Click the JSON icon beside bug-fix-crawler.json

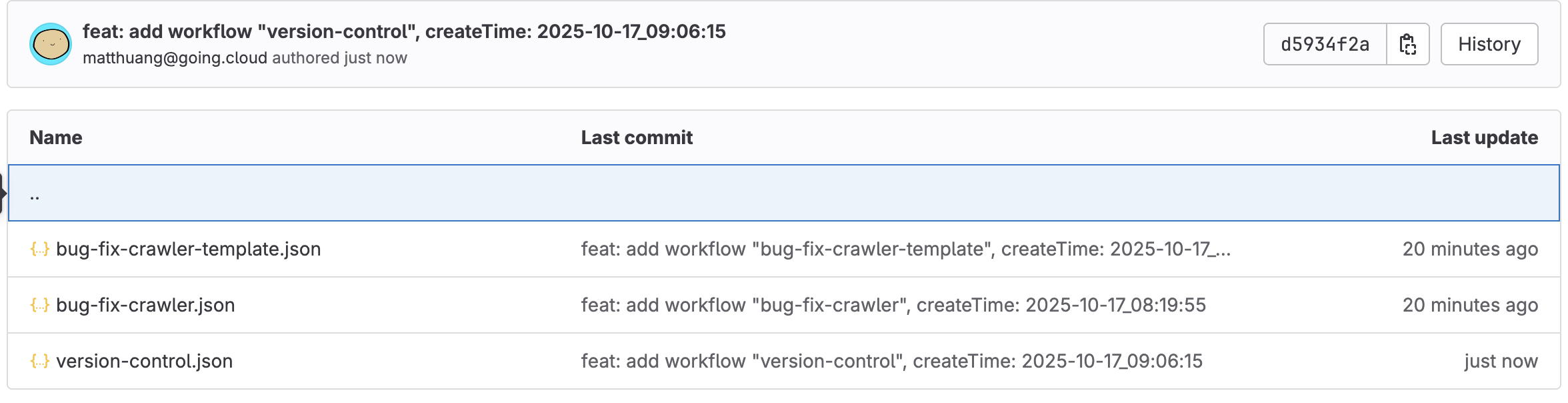[x=40, y=305]
